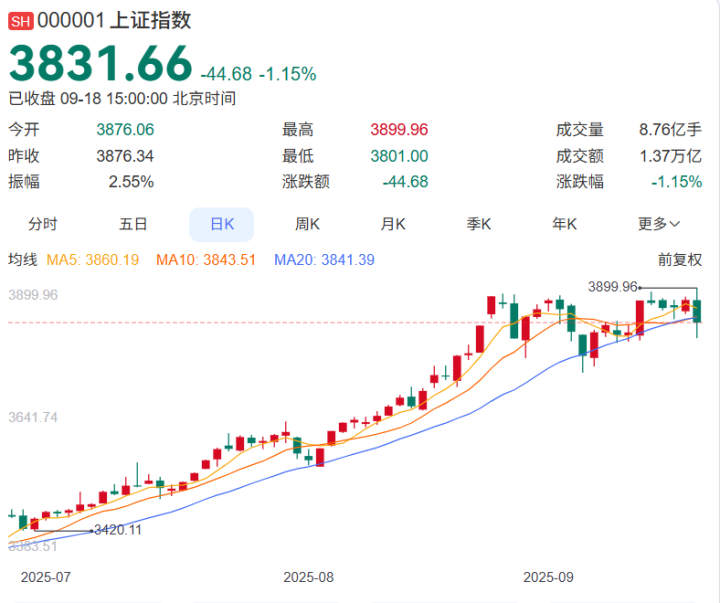The width and height of the screenshot is (720, 603).
Task: Open the 月K monthly chart tab
Action: (x=393, y=224)
